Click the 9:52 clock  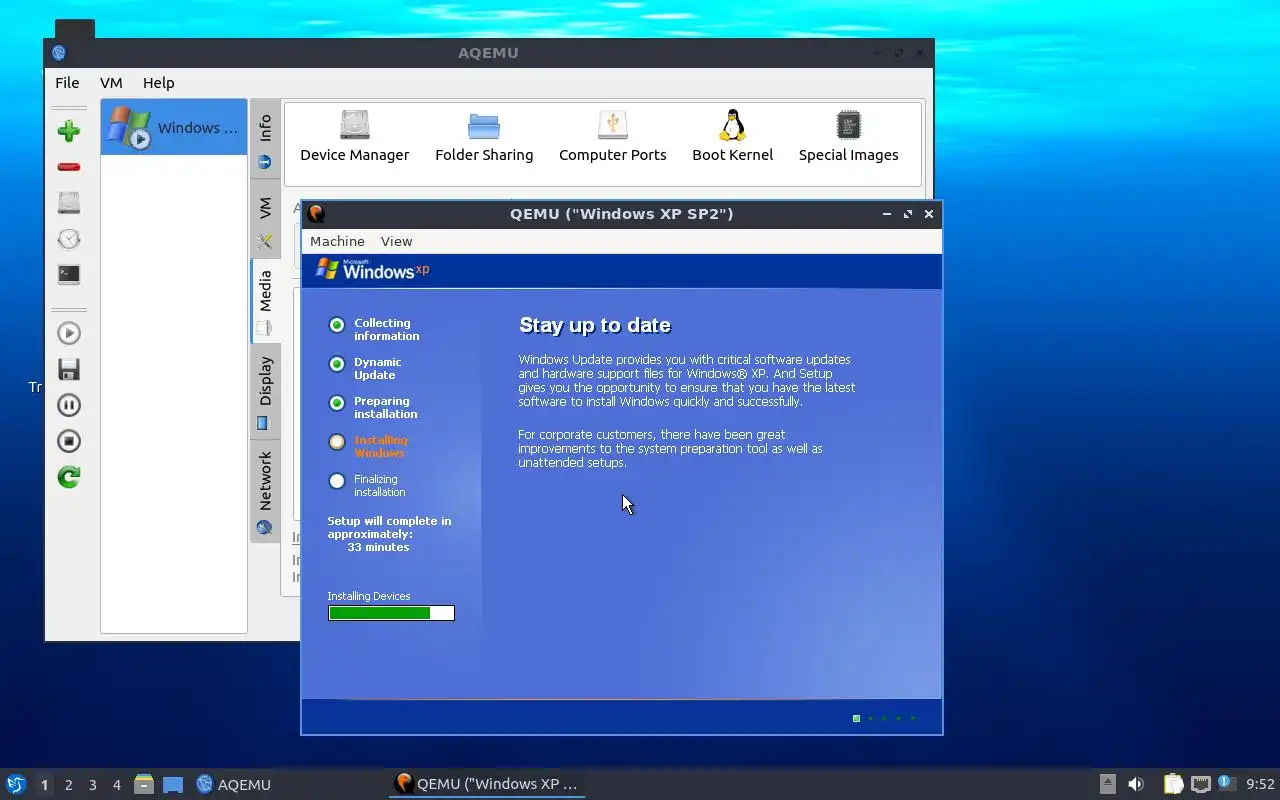pos(1260,784)
